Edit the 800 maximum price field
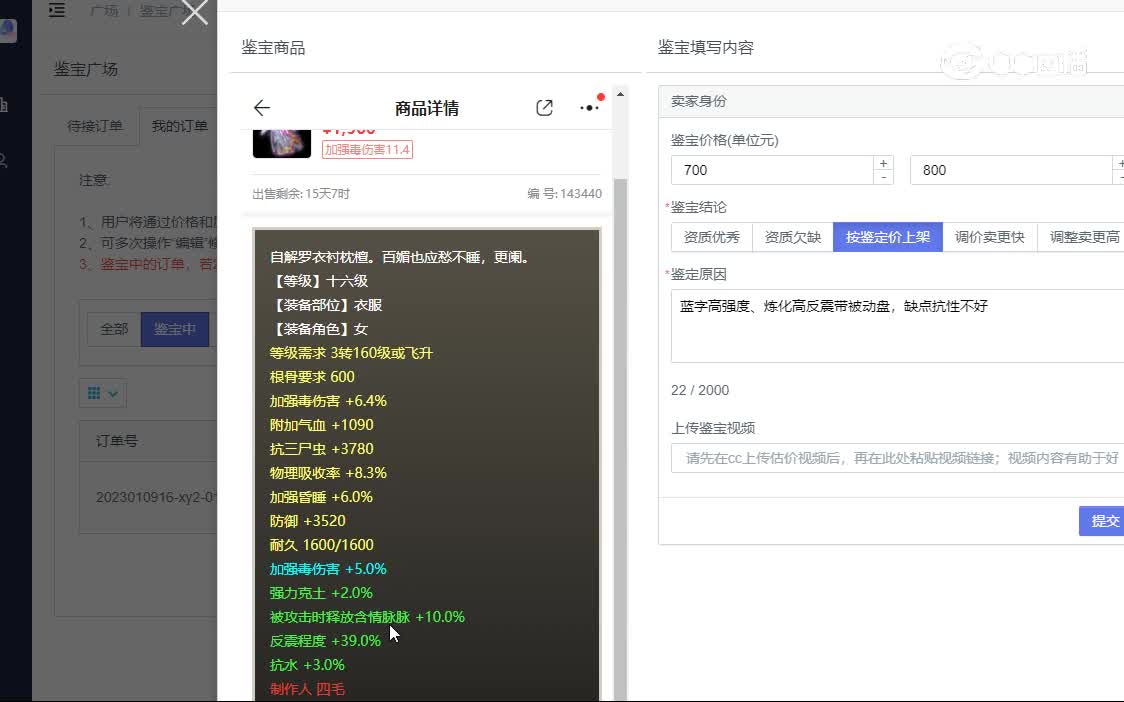 [1011, 170]
